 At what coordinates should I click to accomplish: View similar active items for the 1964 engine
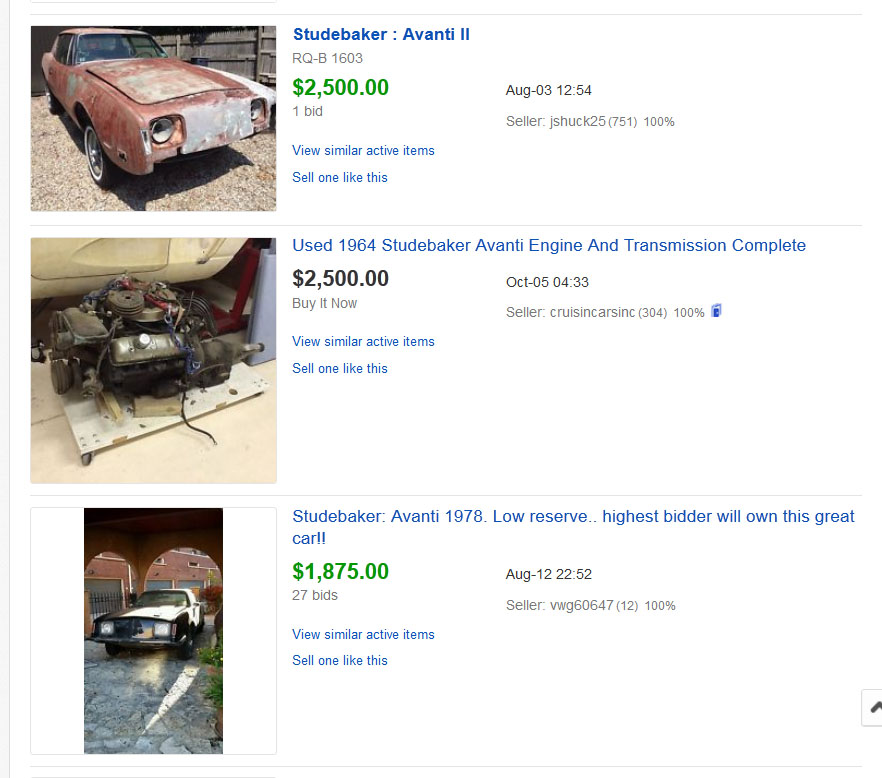(363, 342)
